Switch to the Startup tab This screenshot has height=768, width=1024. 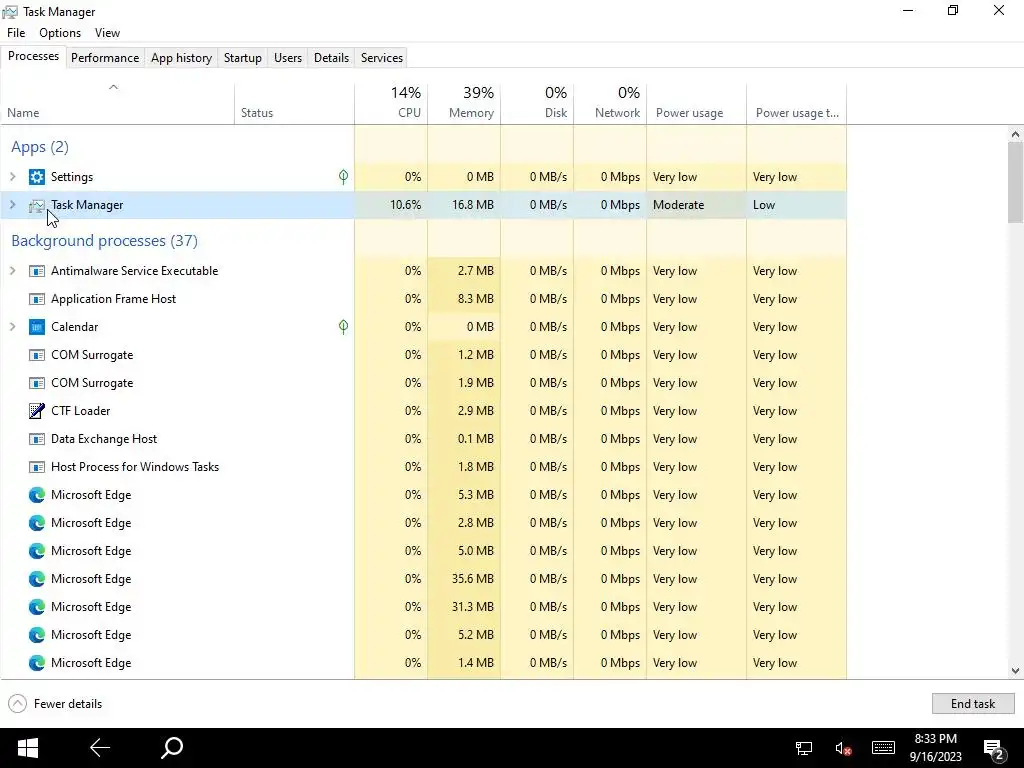click(243, 57)
